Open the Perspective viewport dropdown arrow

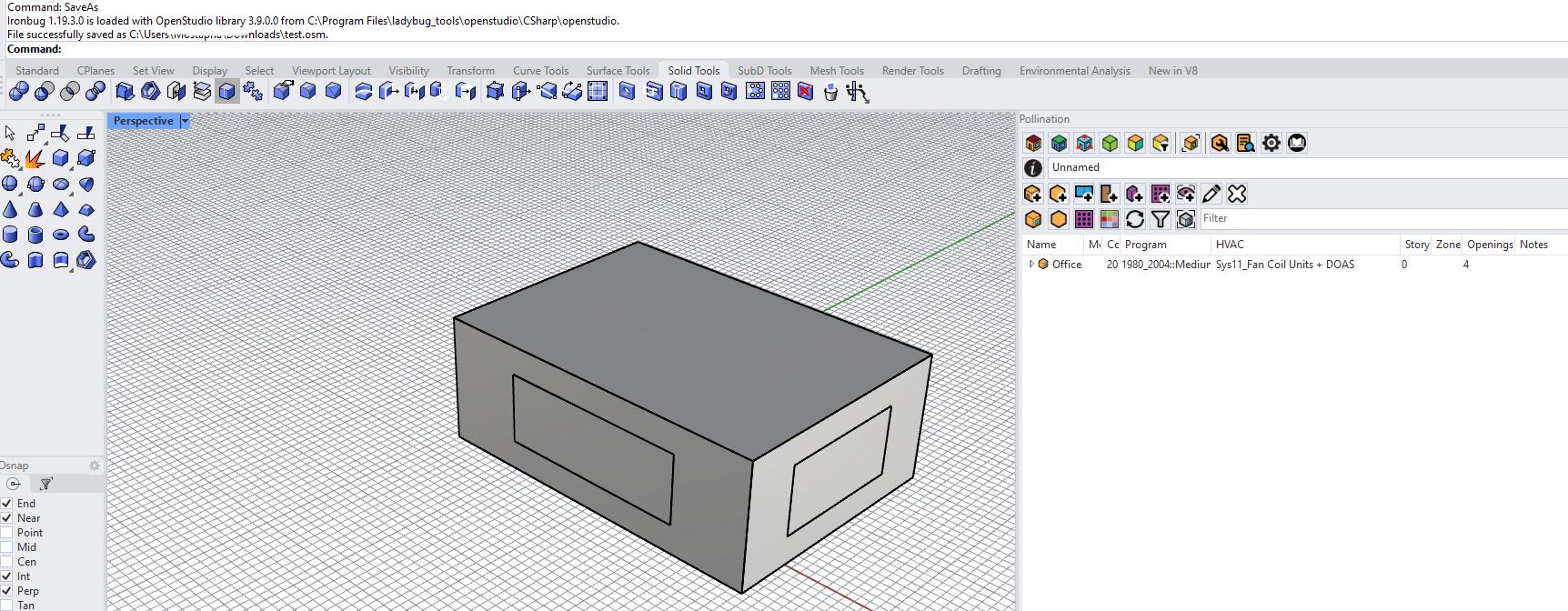pyautogui.click(x=185, y=121)
